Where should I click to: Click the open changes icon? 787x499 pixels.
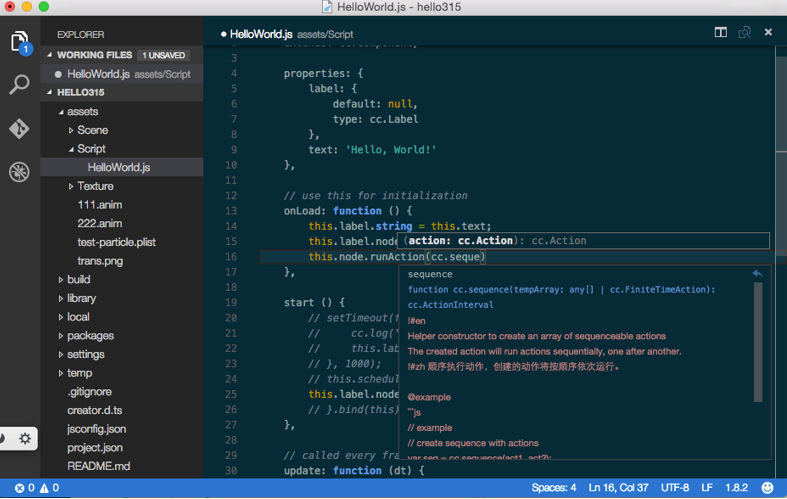[744, 33]
